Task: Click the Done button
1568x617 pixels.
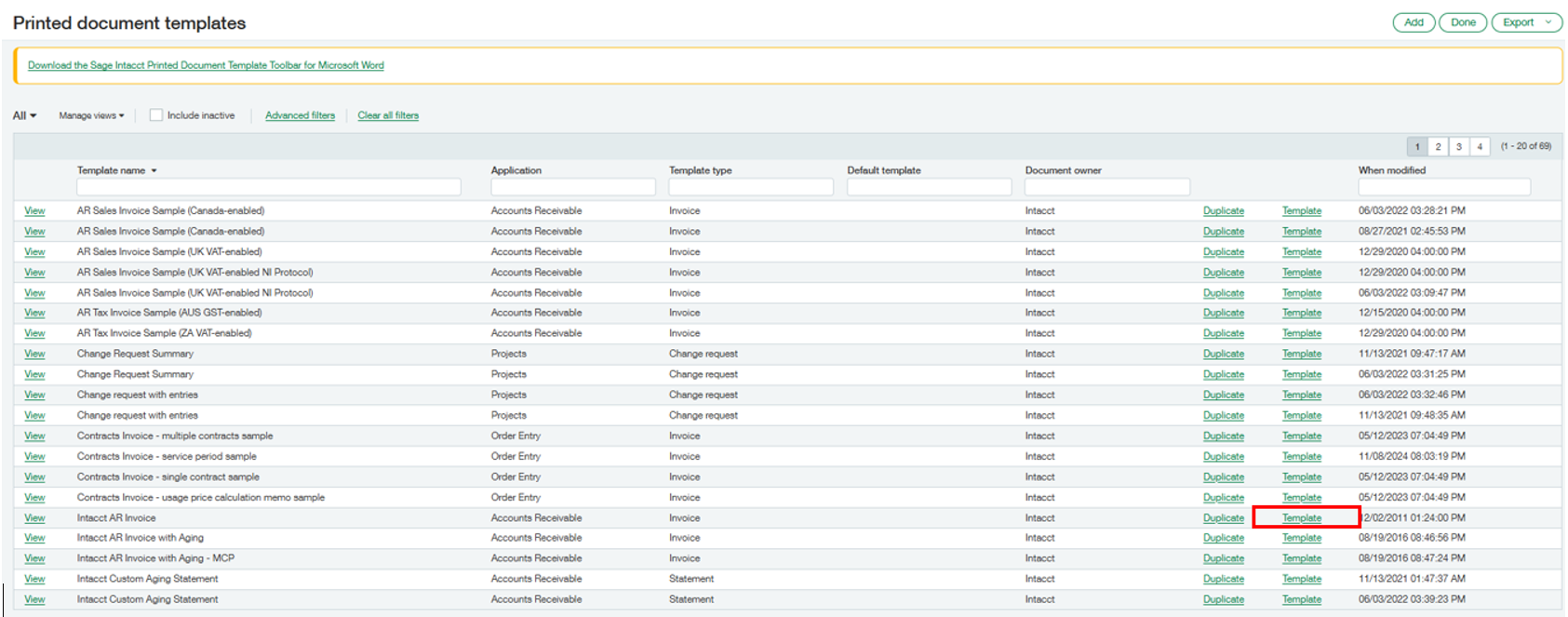Action: 1463,22
